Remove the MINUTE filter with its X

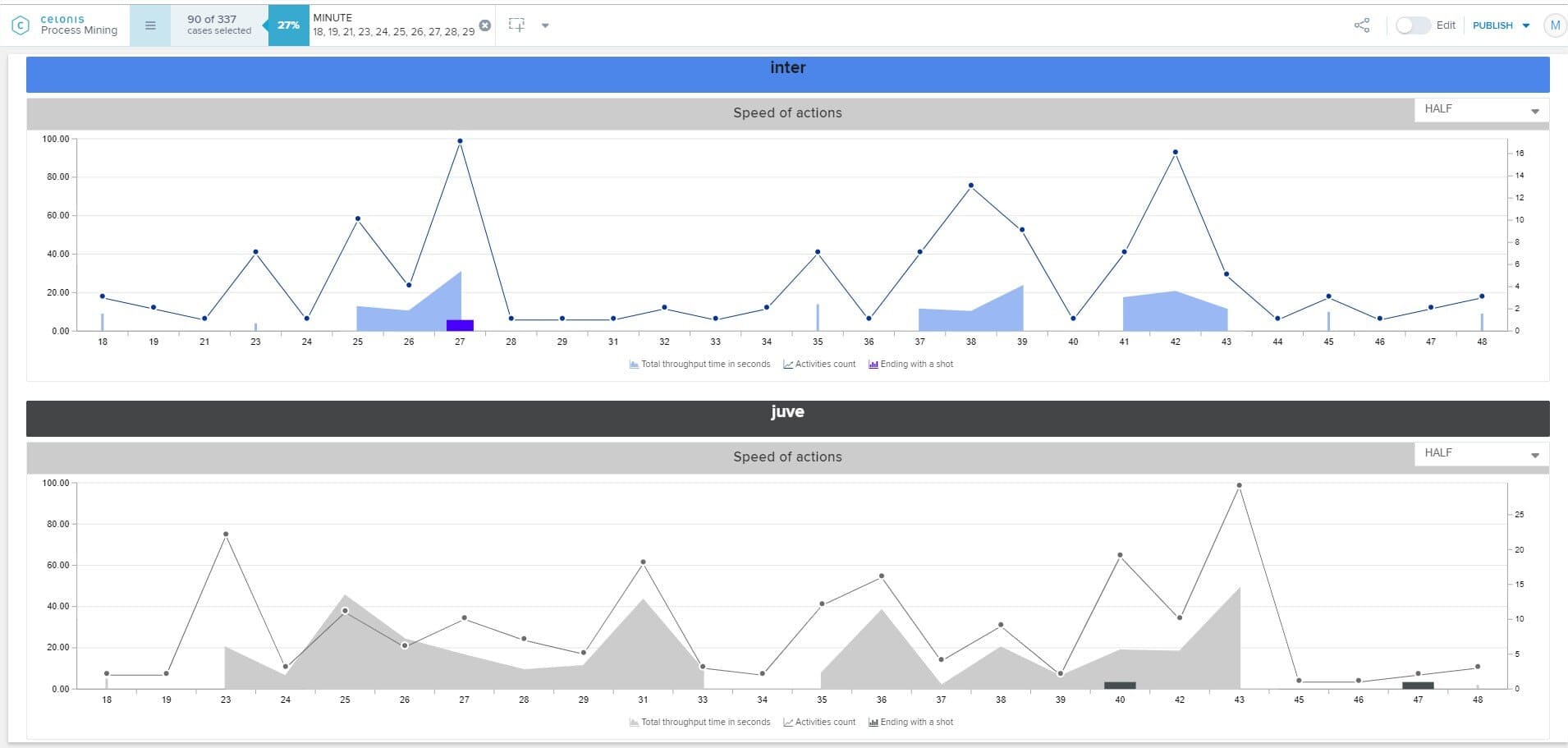[x=485, y=25]
